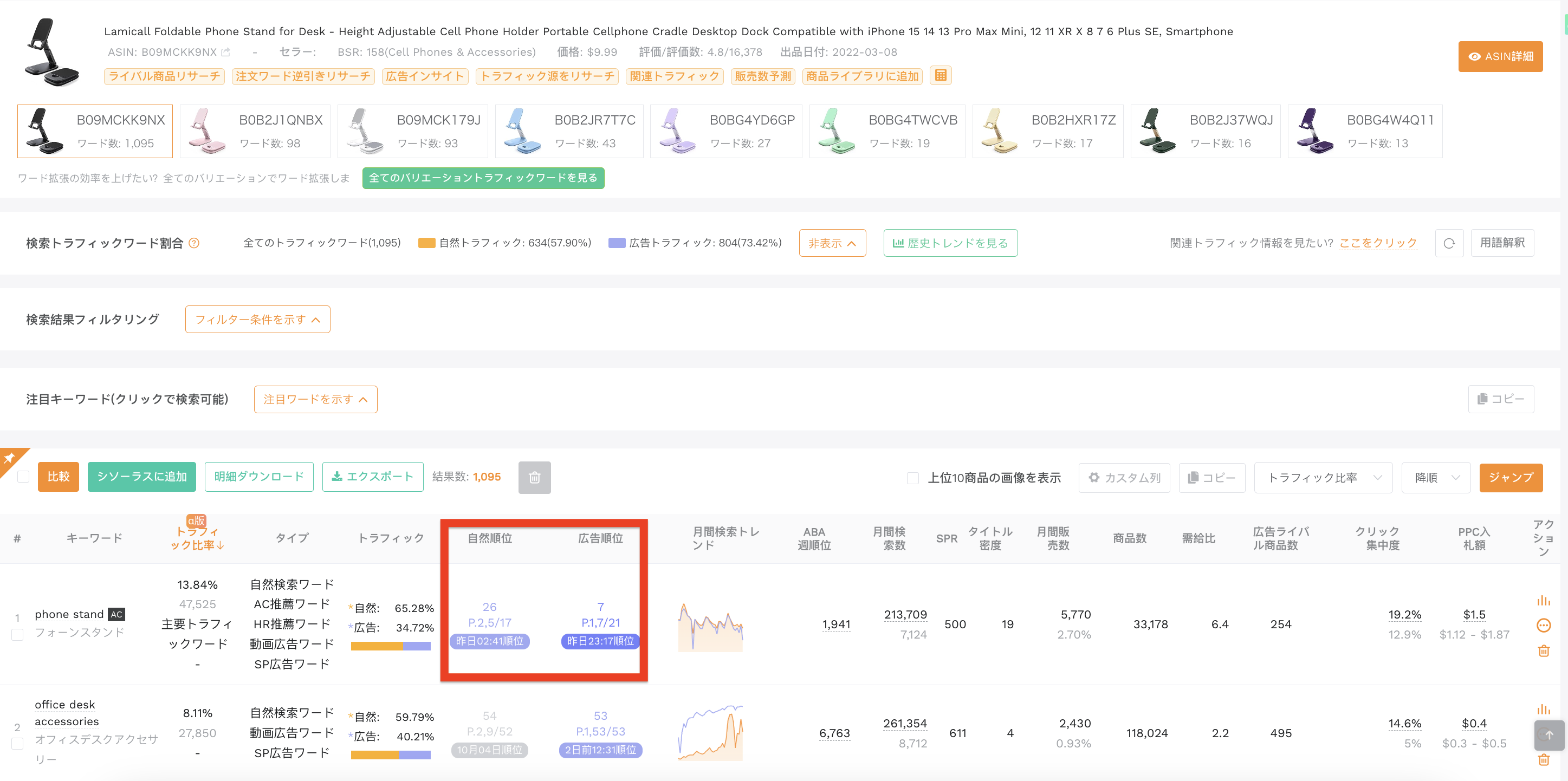Click the エクスポート export button
Viewport: 1568px width, 781px height.
373,477
